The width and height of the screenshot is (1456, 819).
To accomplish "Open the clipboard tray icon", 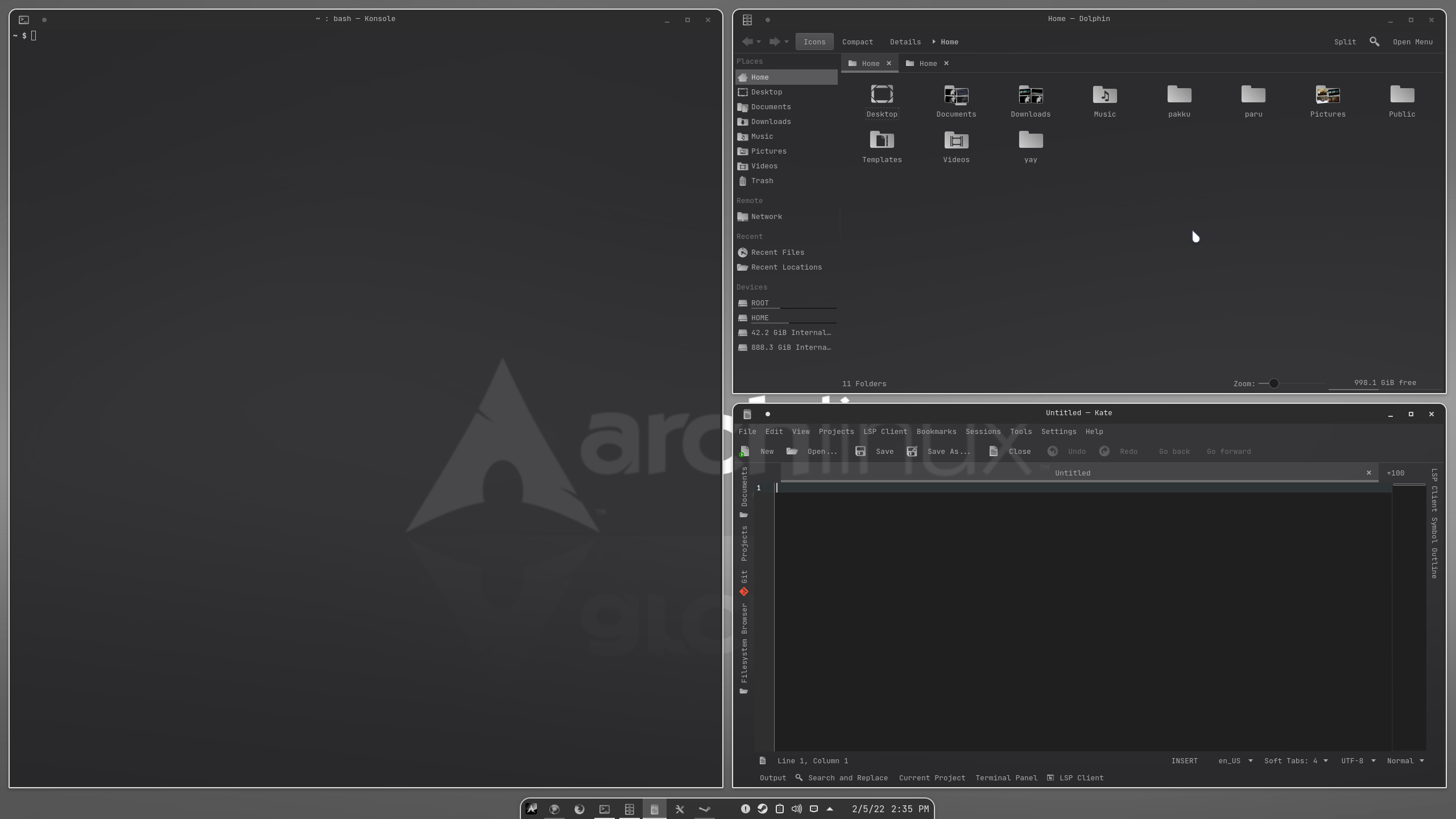I will click(x=780, y=809).
